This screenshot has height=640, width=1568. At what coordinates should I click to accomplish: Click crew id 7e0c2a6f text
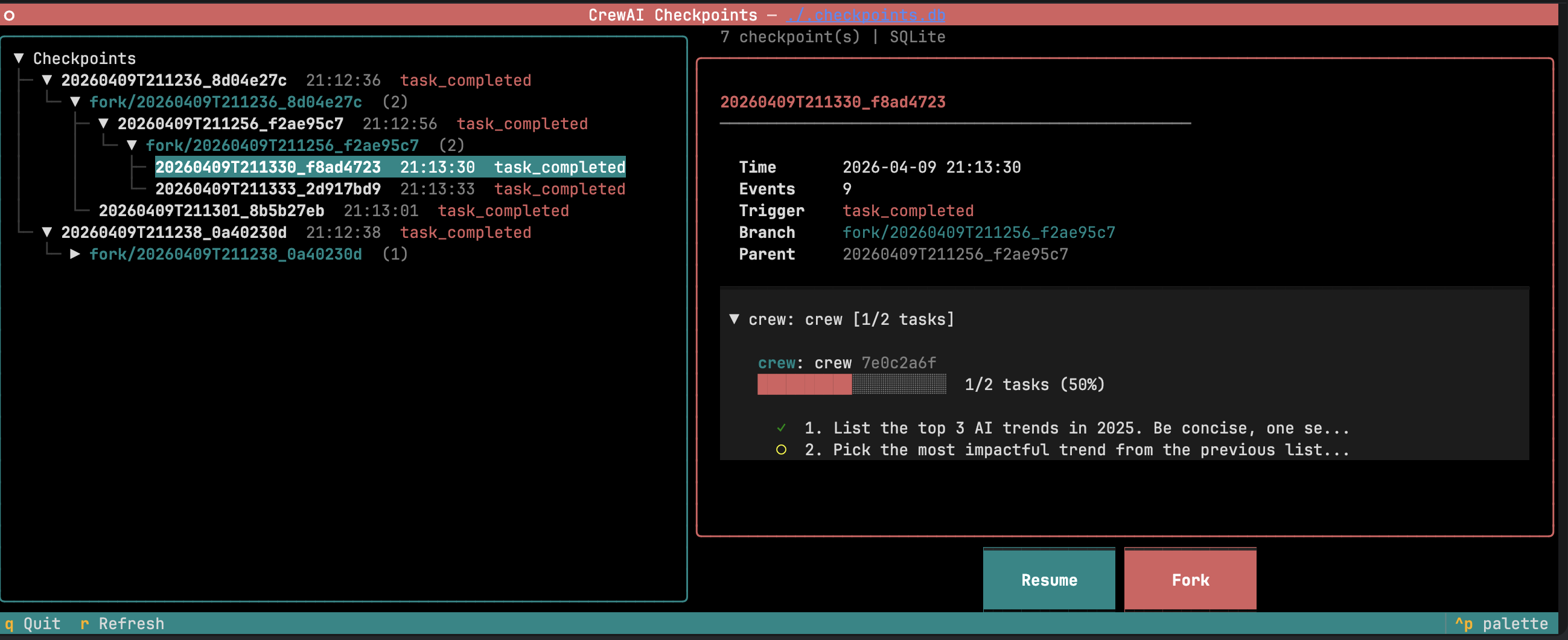pyautogui.click(x=899, y=363)
